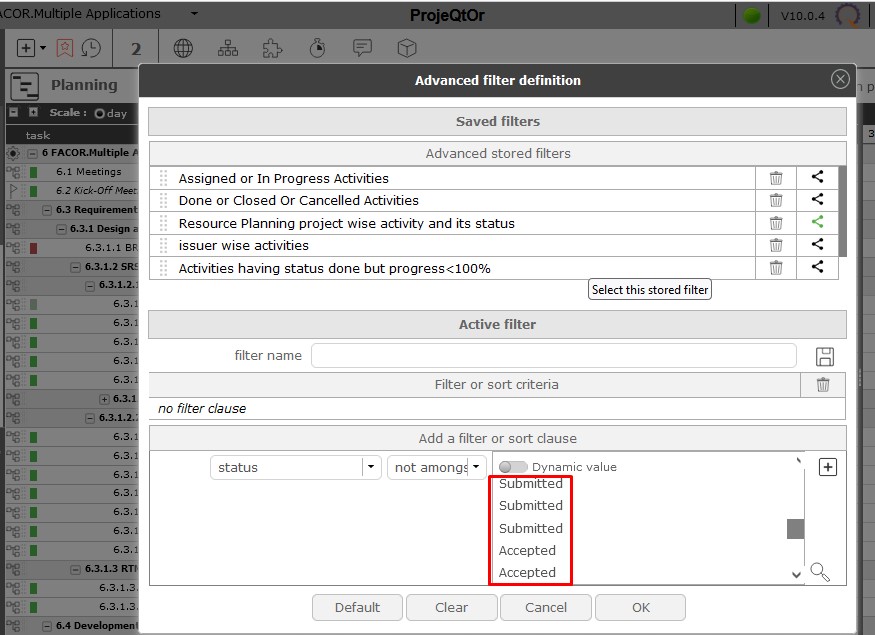Screen dimensions: 875x635
Task: Collapse the 6.3 Requirements tree node
Action: 48,210
